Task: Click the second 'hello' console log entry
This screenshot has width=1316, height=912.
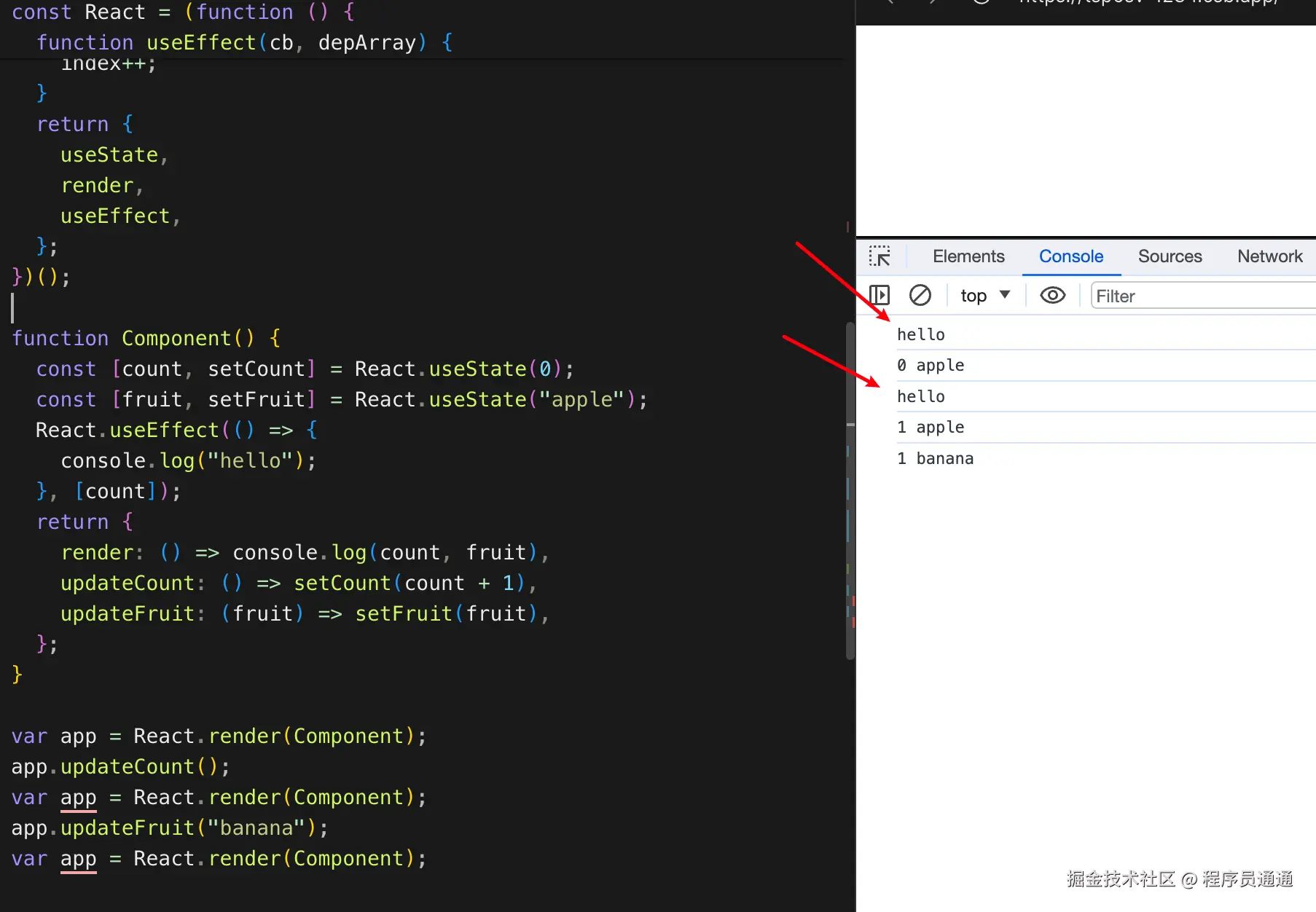Action: point(921,396)
